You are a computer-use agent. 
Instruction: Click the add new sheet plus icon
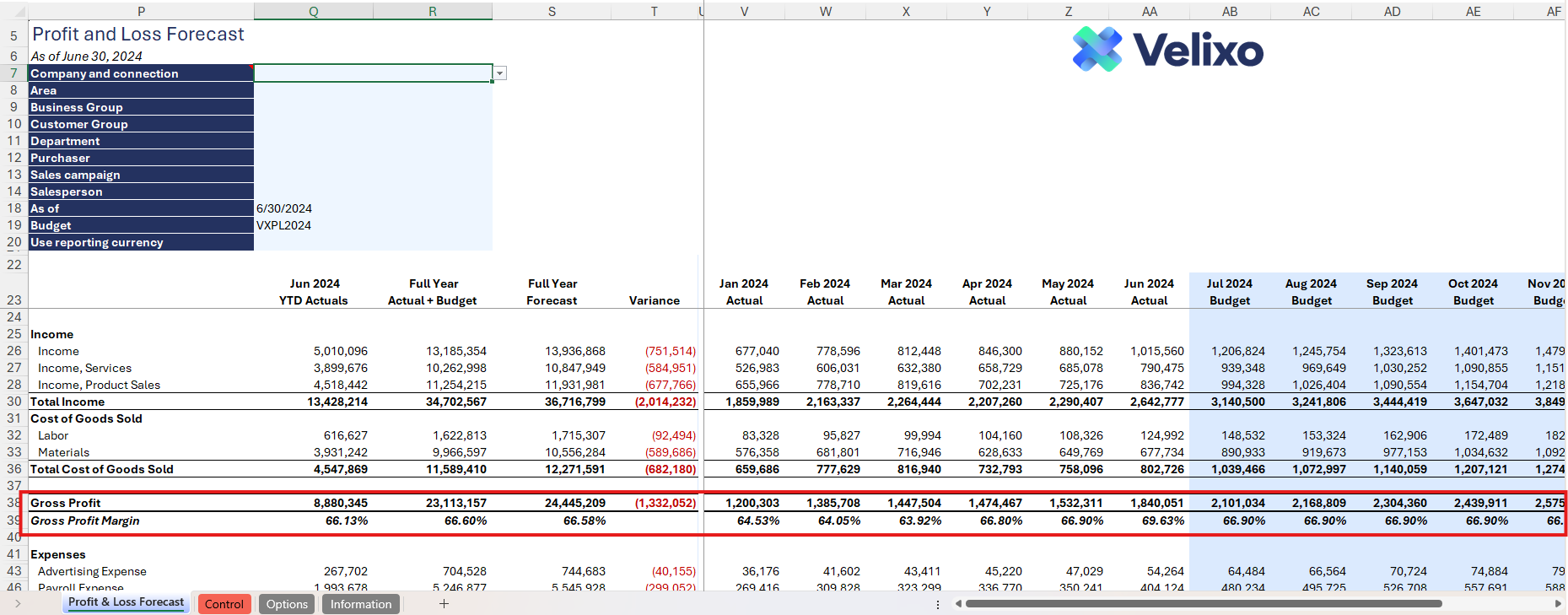(444, 603)
